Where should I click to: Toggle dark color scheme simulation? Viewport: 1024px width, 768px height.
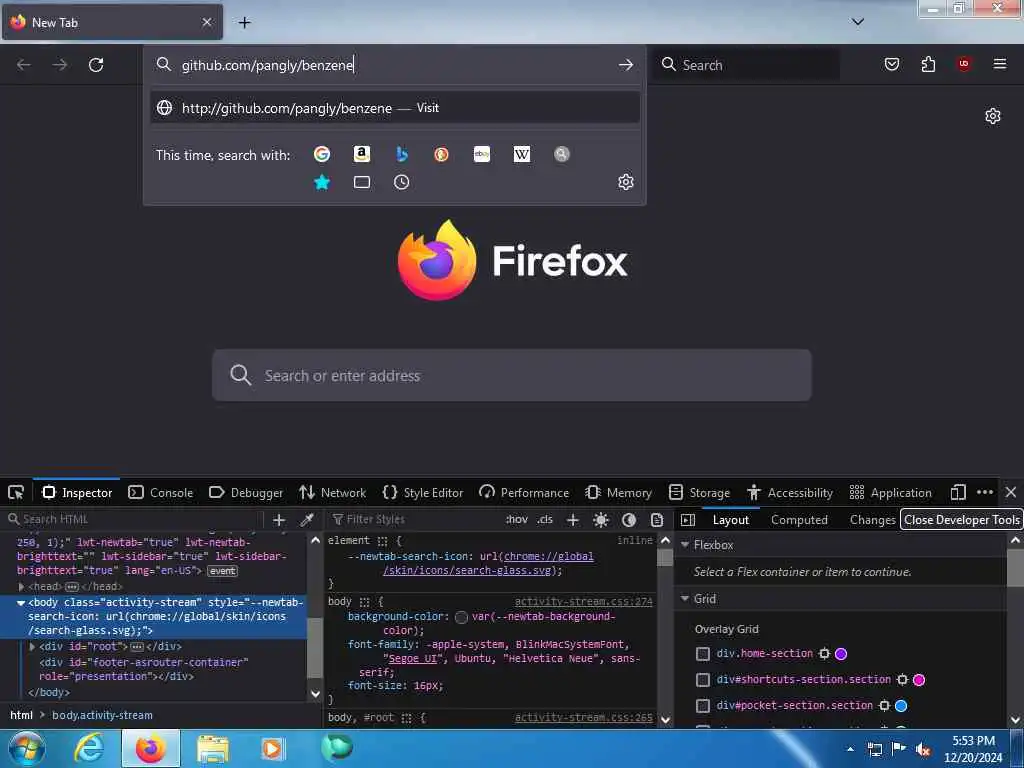point(629,520)
